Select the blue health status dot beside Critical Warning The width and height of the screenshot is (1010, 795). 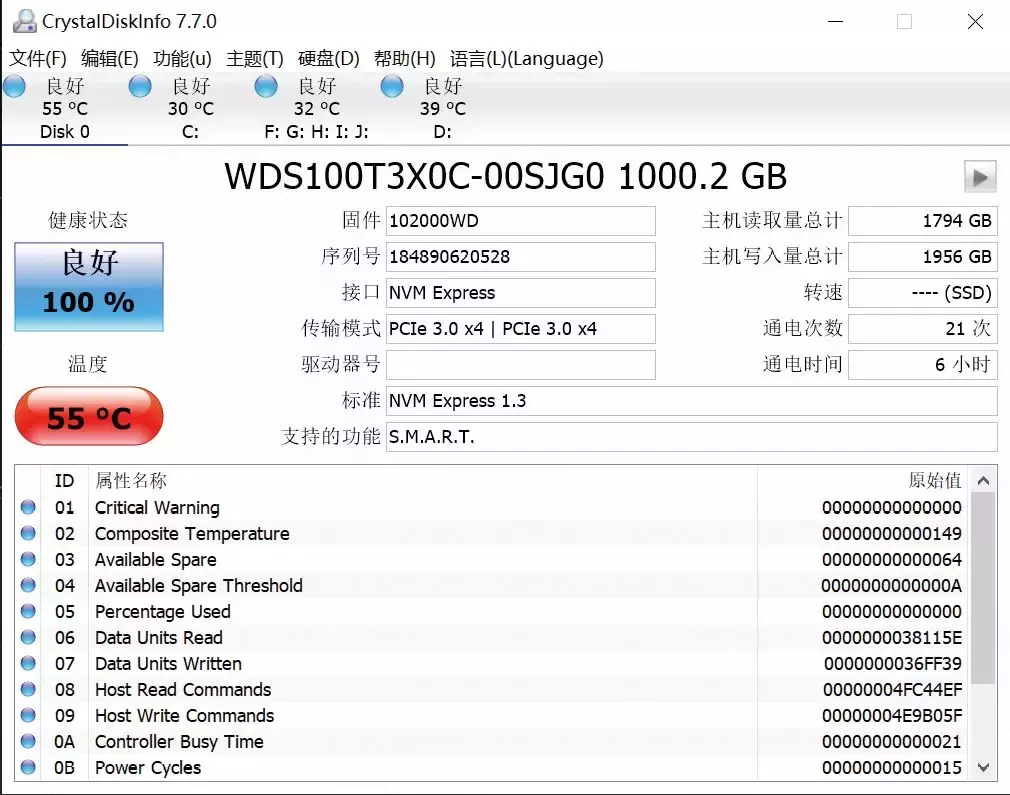tap(28, 507)
